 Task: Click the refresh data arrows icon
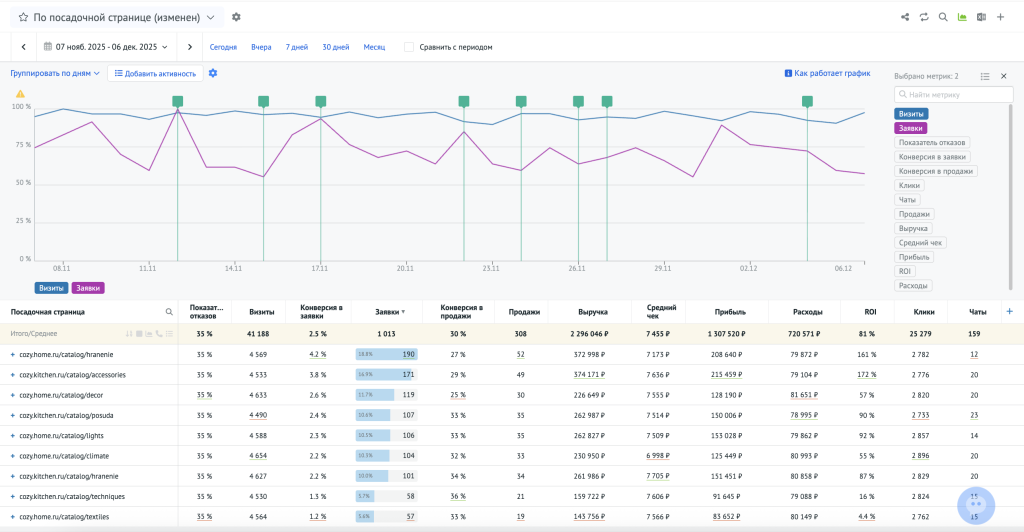[924, 17]
